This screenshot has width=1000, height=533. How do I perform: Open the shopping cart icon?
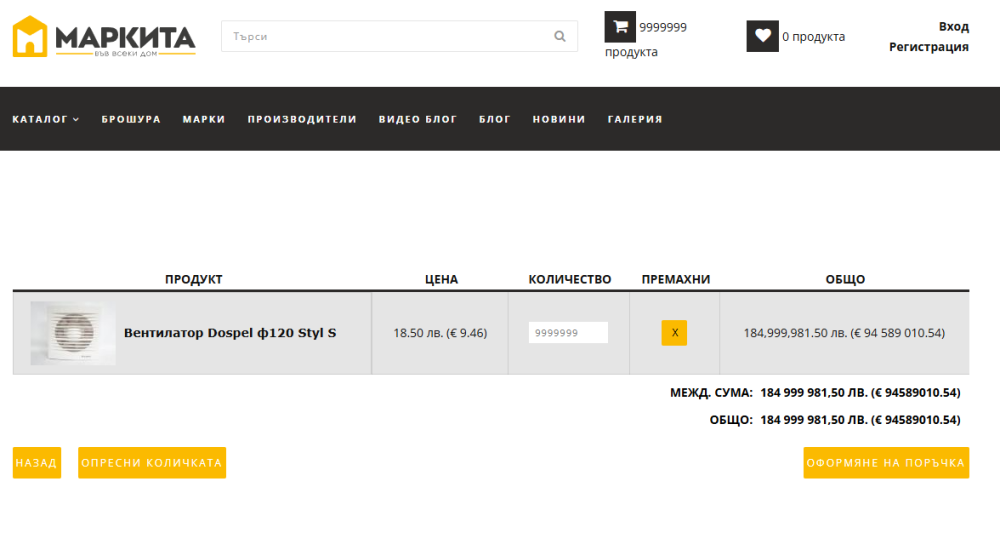click(x=620, y=27)
